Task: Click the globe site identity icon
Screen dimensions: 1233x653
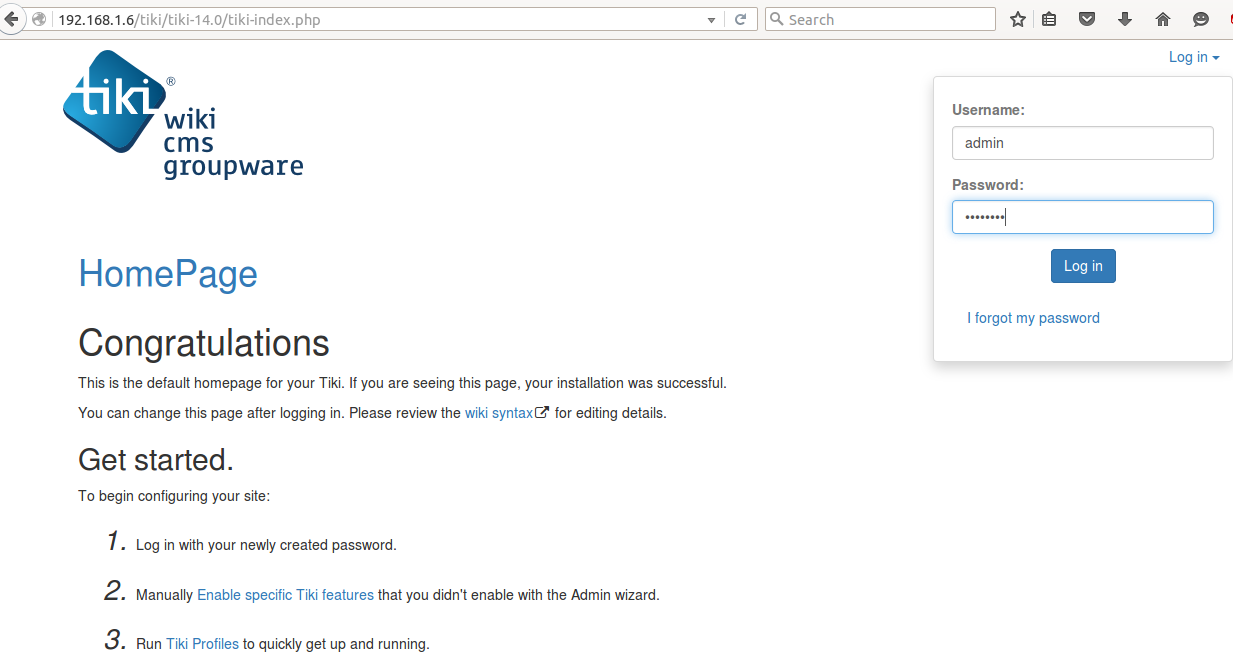Action: coord(40,20)
